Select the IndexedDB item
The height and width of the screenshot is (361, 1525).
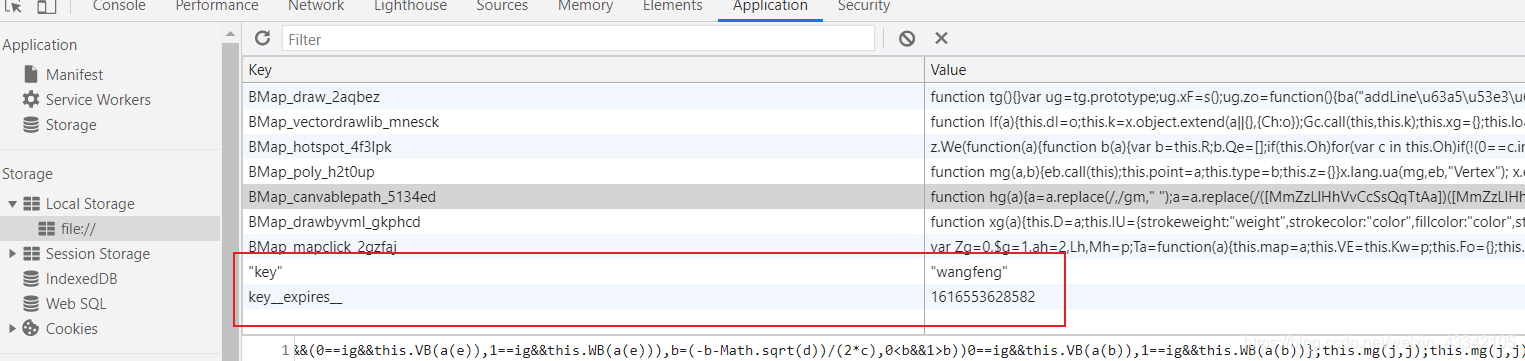point(81,278)
